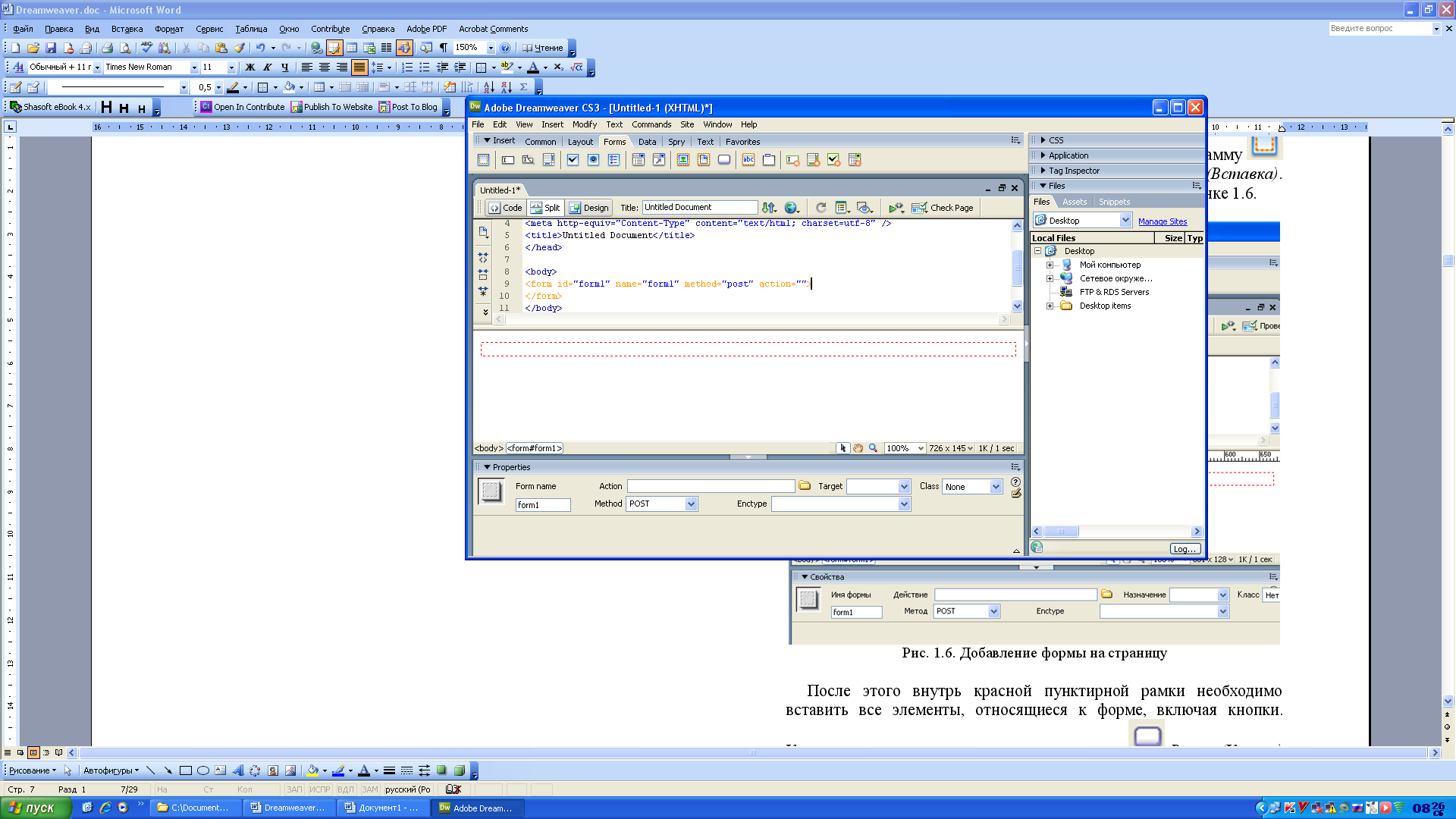1456x819 pixels.
Task: Insert Spry Validation Select
Action: 855,160
